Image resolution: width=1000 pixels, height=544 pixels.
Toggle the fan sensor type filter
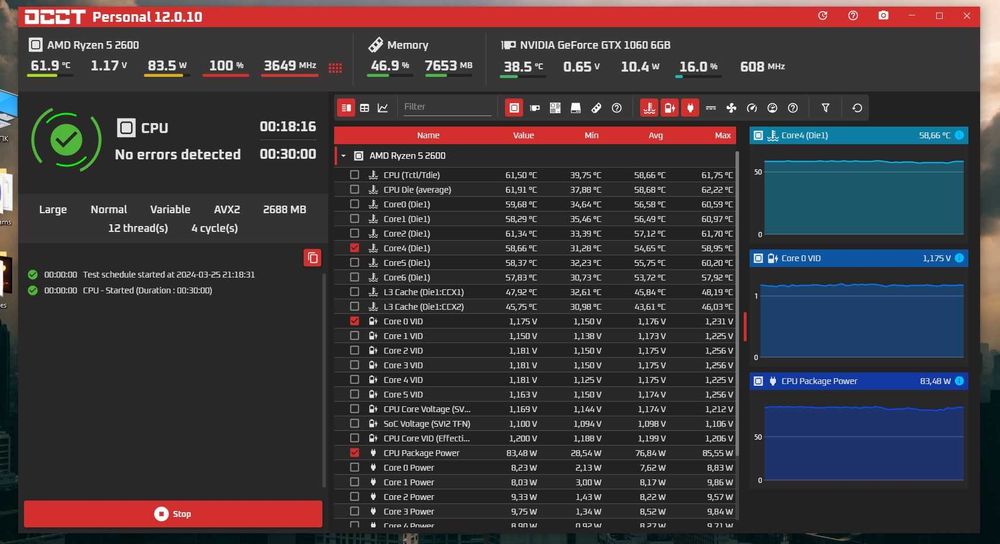pos(731,108)
